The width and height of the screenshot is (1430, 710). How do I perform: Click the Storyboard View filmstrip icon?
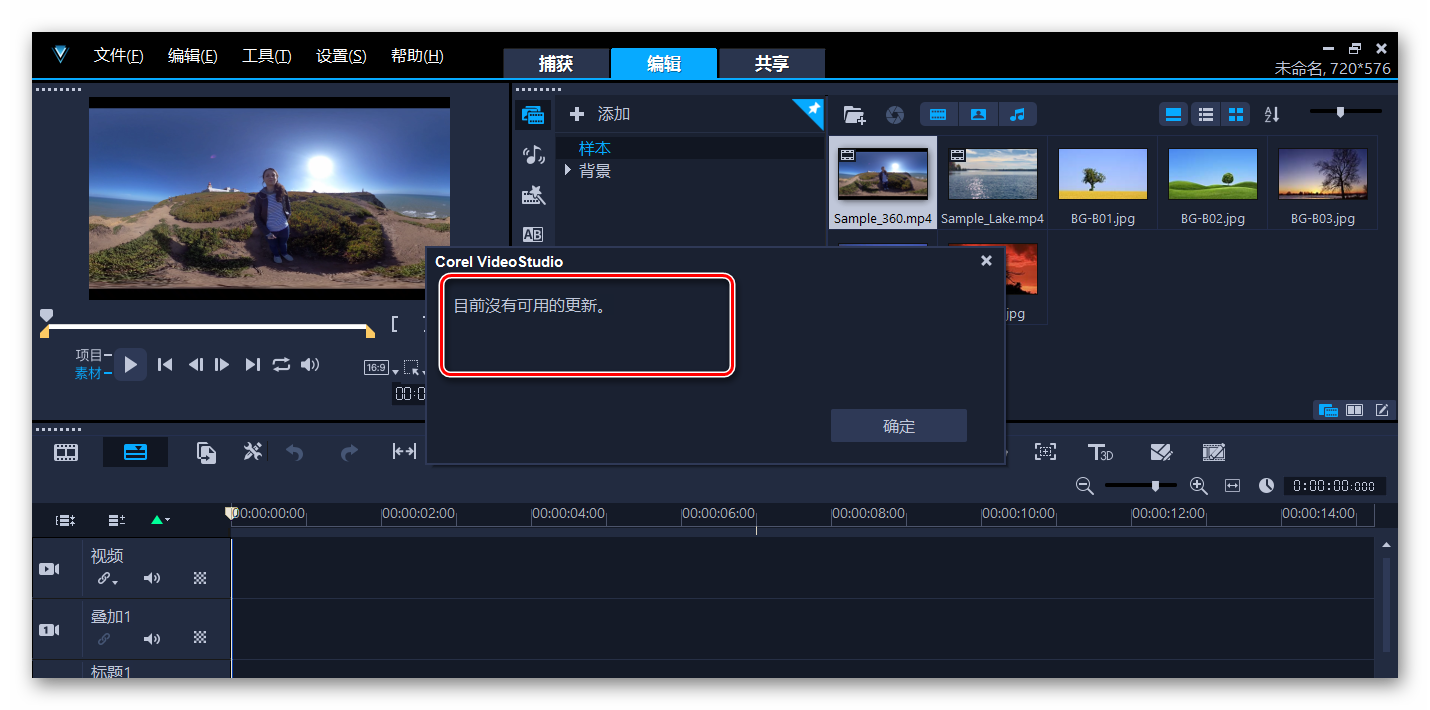(66, 452)
